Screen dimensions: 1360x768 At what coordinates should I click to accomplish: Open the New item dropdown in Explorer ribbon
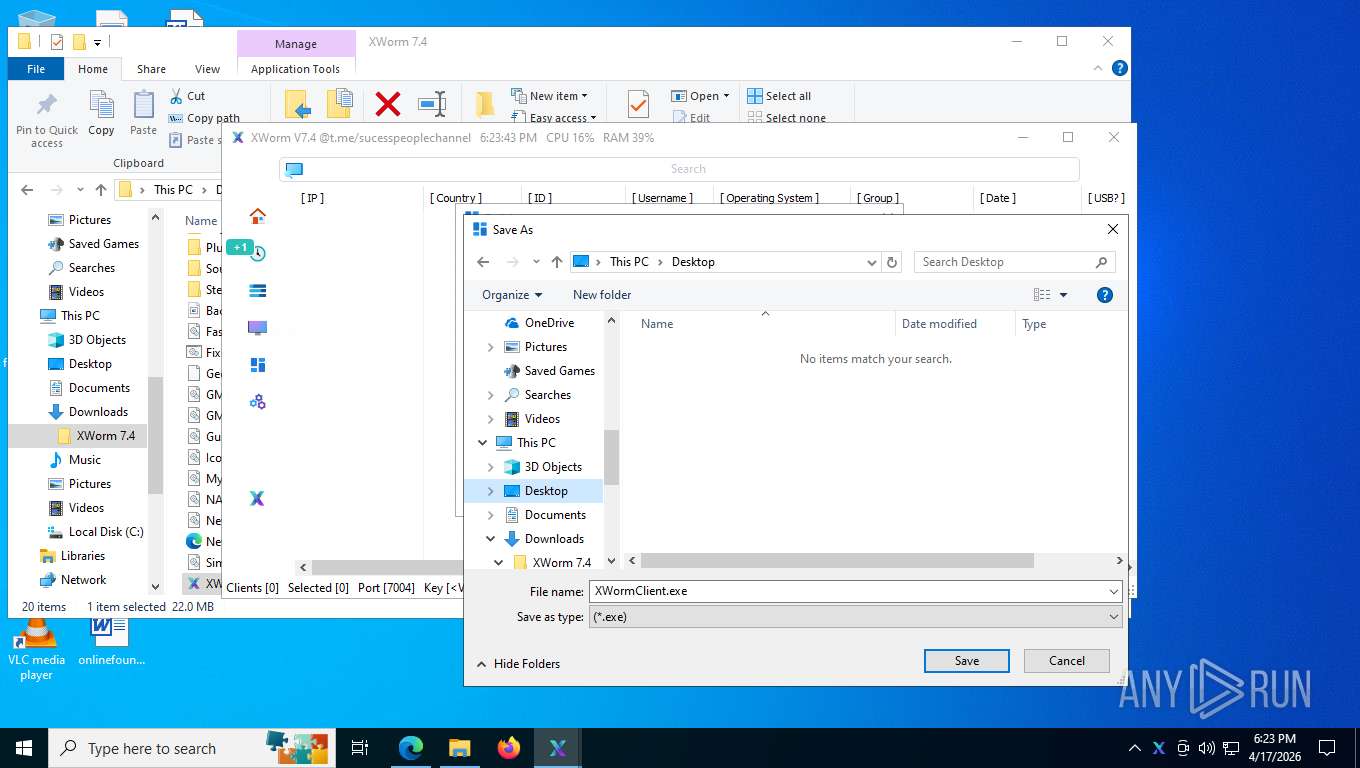pyautogui.click(x=549, y=96)
